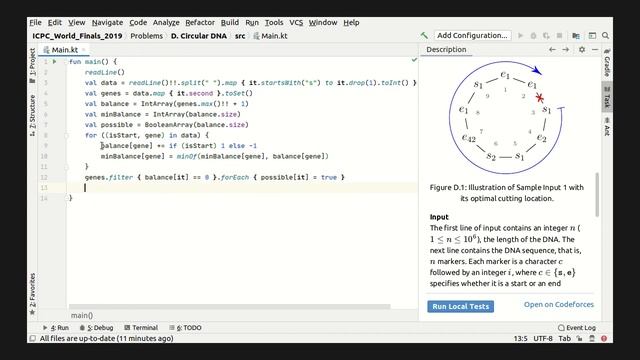Image resolution: width=640 pixels, height=360 pixels.
Task: Toggle fold marker at the for loop line
Action: tap(67, 136)
